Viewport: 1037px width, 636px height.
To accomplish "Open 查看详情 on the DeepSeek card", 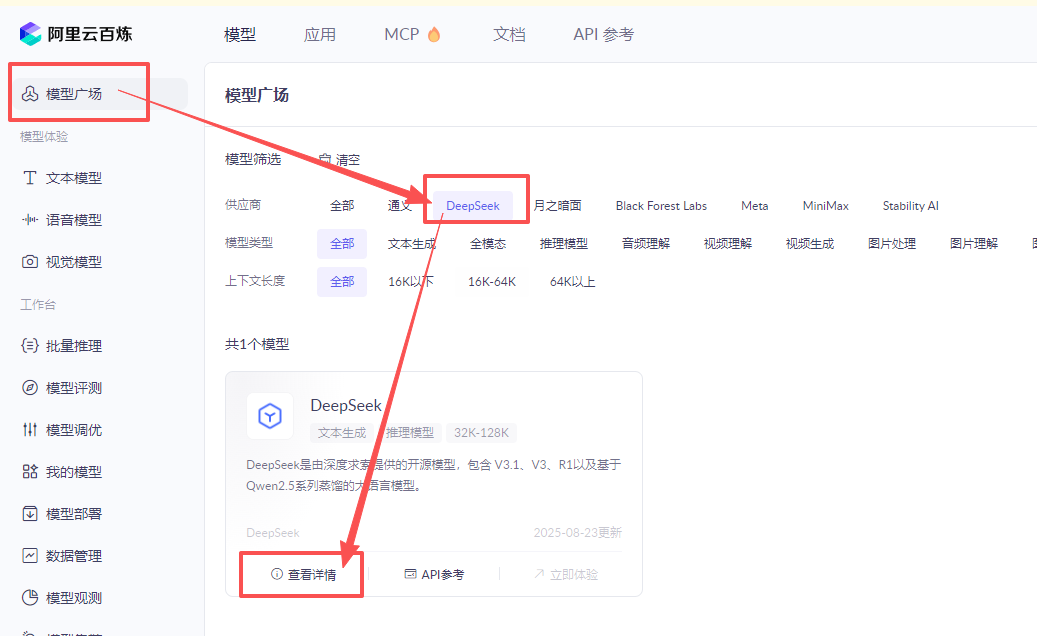I will 304,574.
